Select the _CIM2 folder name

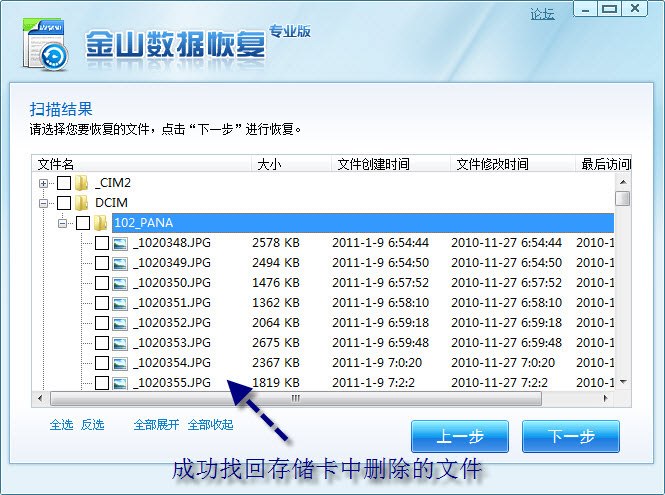[113, 183]
